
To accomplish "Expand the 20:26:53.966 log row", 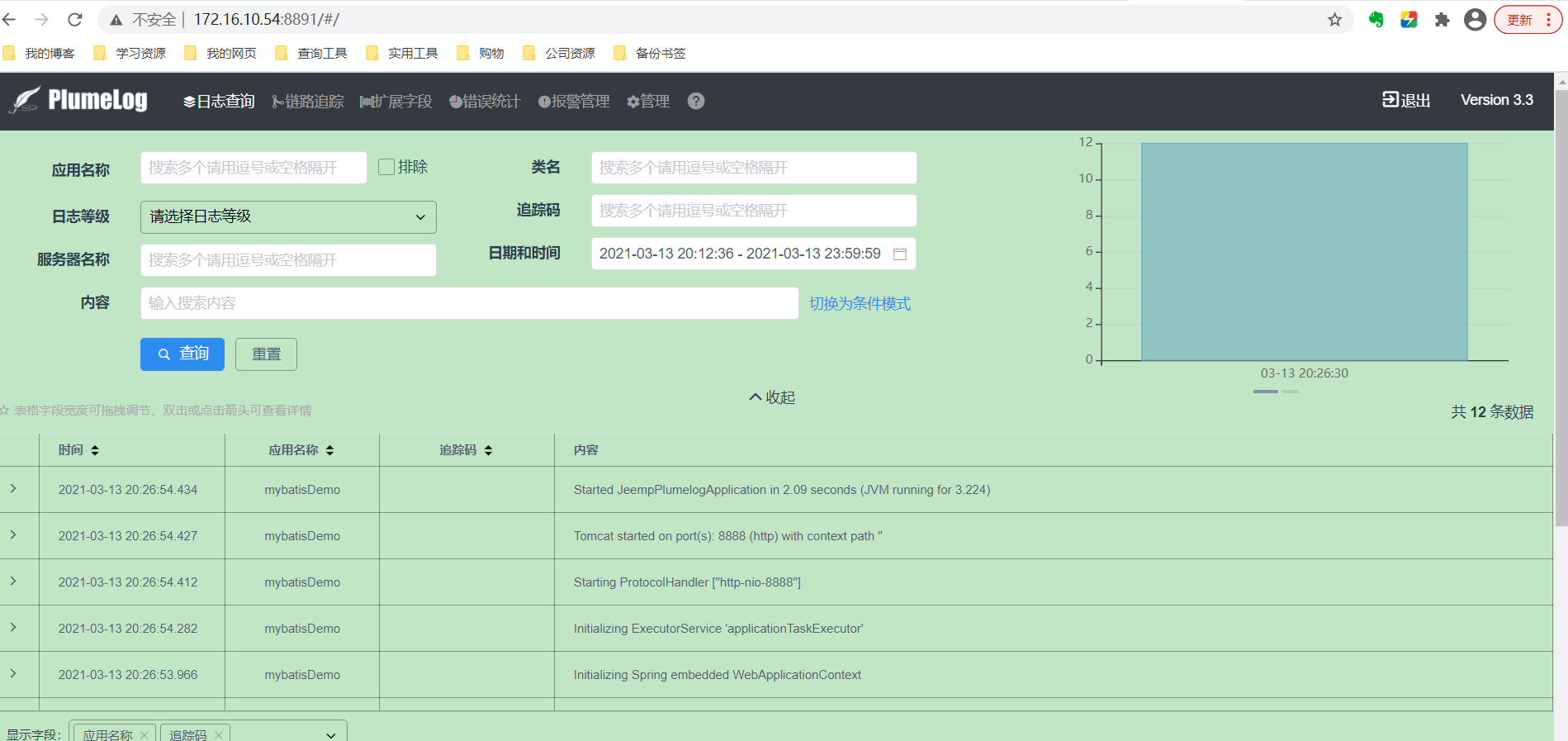I will click(x=13, y=674).
